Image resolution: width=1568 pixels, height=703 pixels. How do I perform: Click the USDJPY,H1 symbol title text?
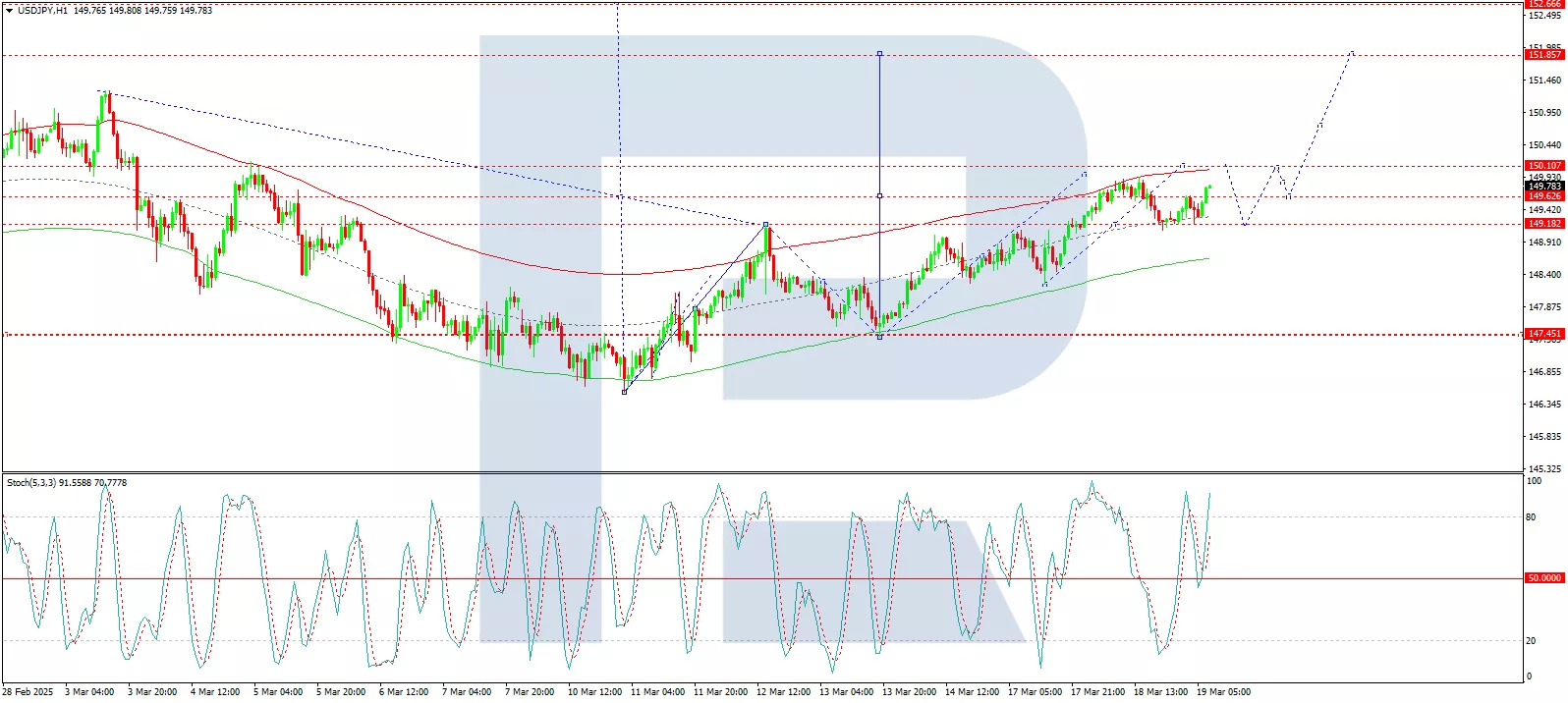[42, 10]
